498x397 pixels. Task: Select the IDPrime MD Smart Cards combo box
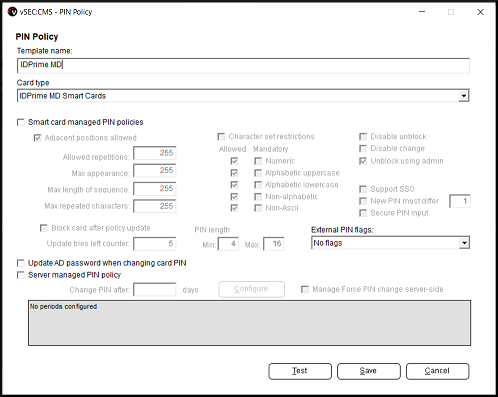pos(243,96)
